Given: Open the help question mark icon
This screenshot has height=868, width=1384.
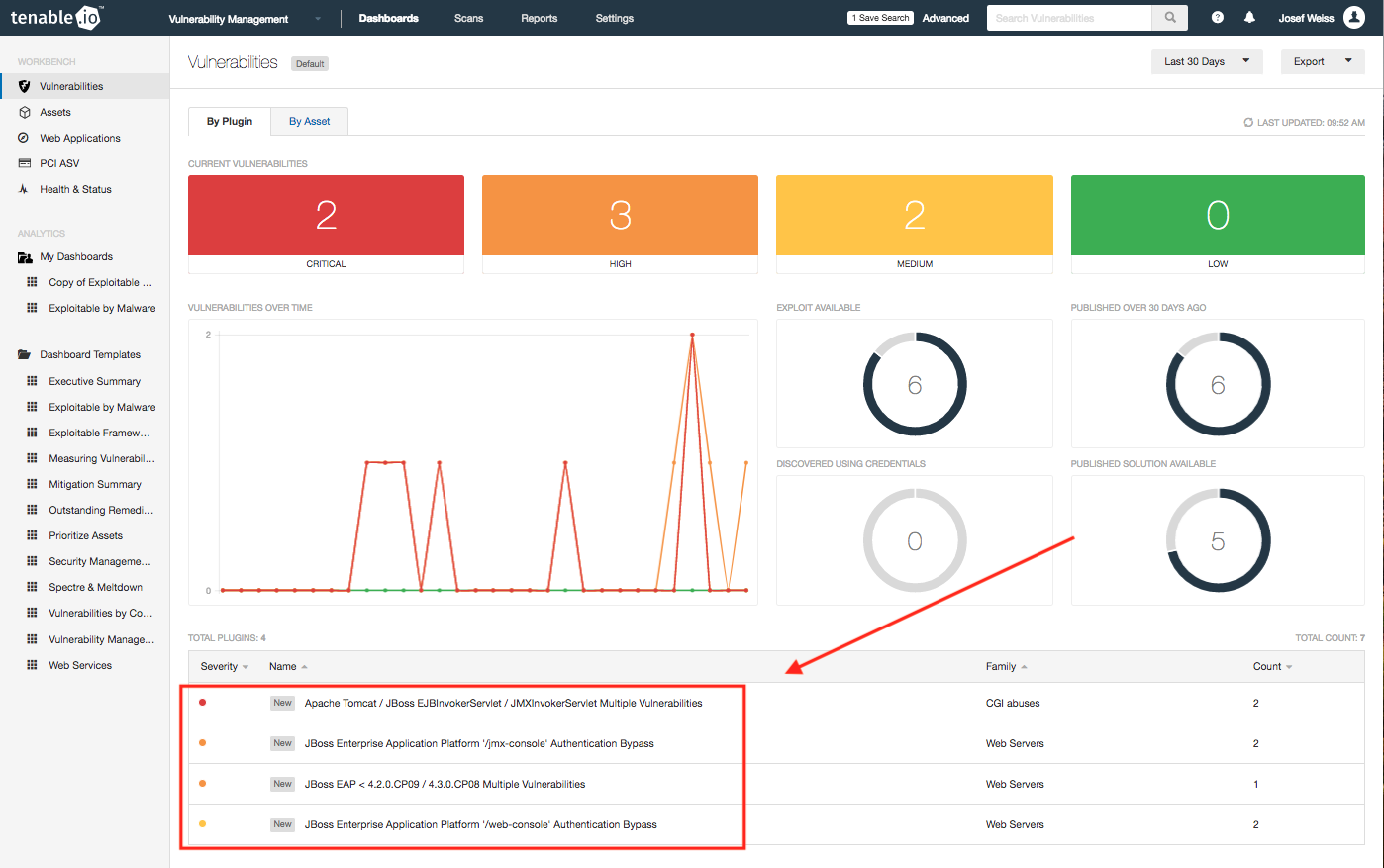Looking at the screenshot, I should 1218,18.
